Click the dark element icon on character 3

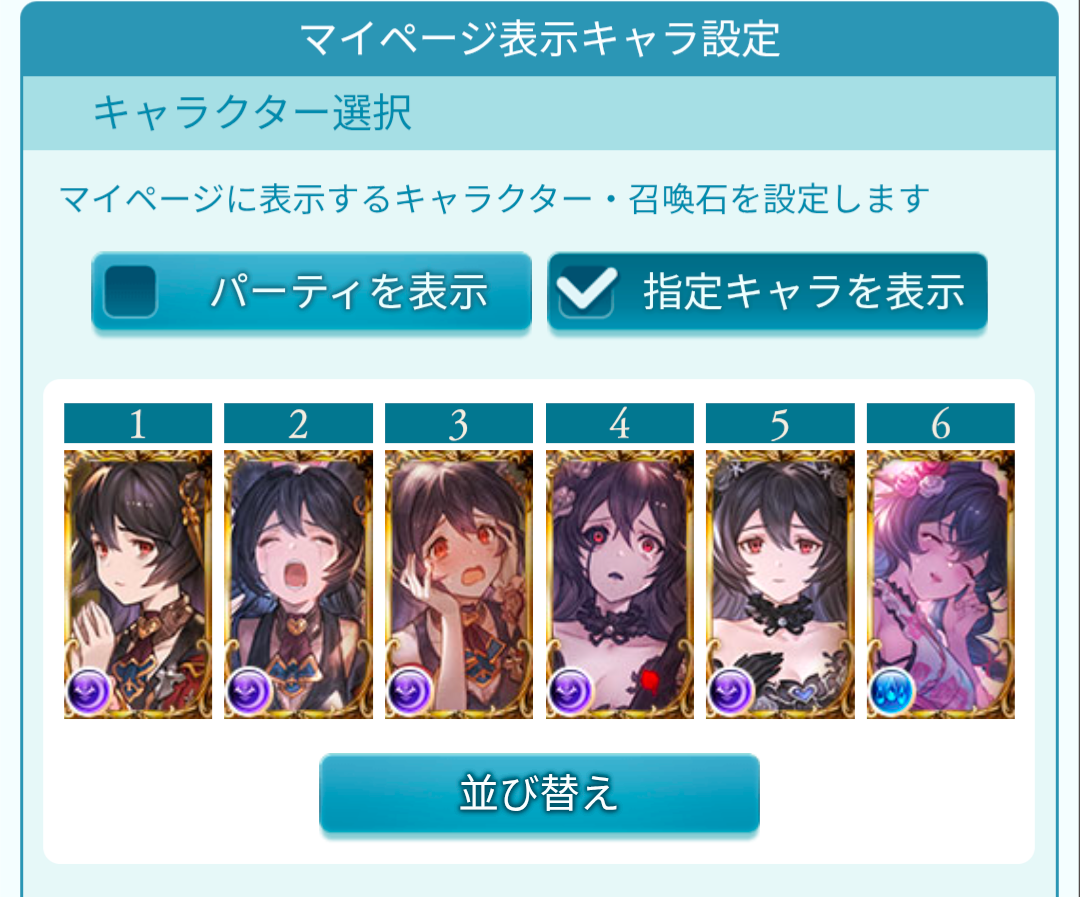point(410,690)
